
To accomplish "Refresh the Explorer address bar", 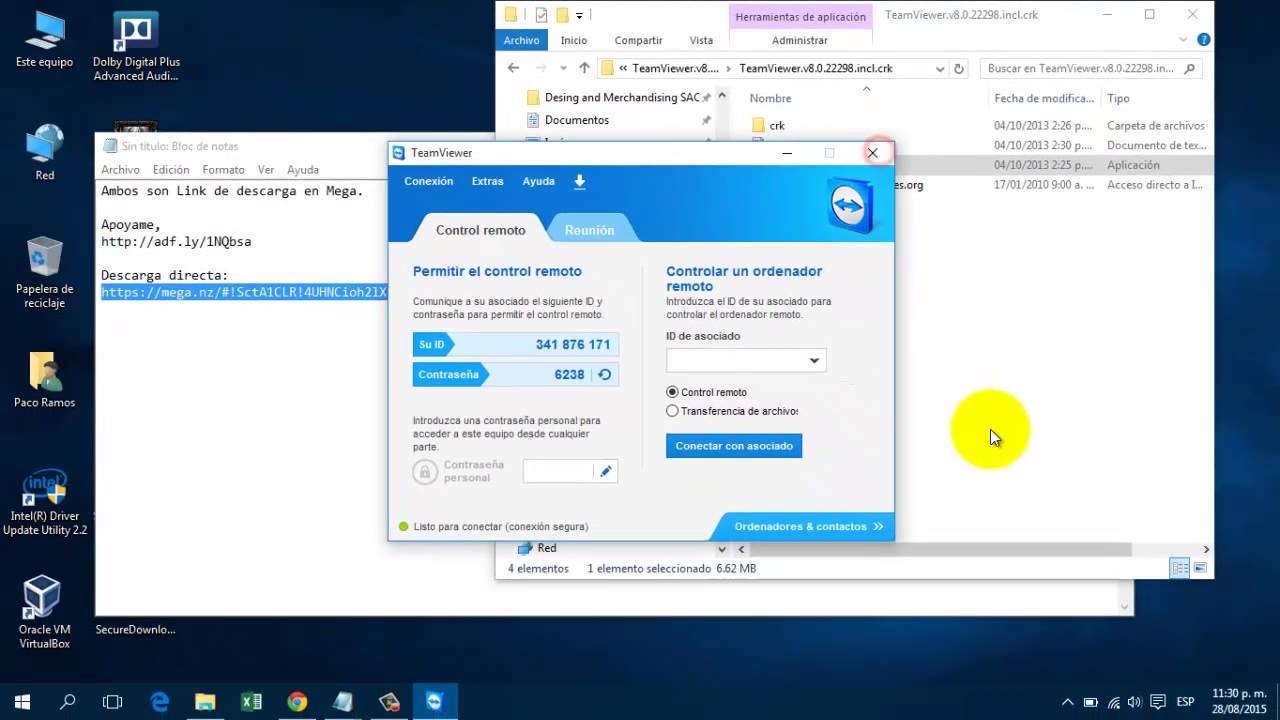I will click(959, 68).
